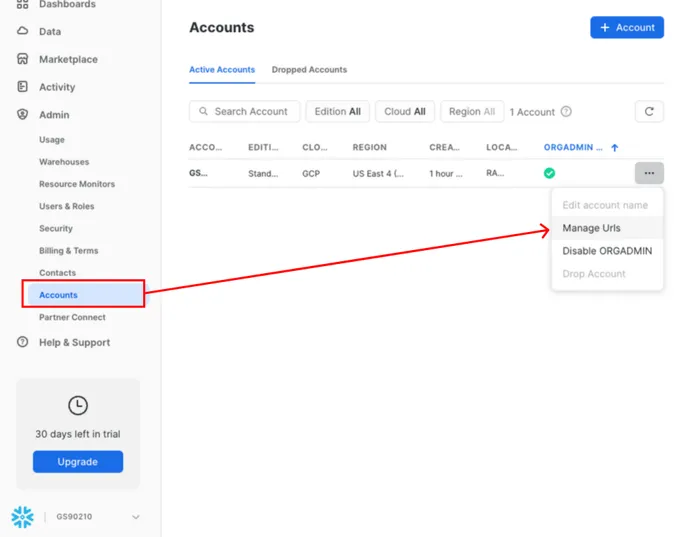The image size is (688, 537).
Task: Click the add Account button
Action: [626, 28]
